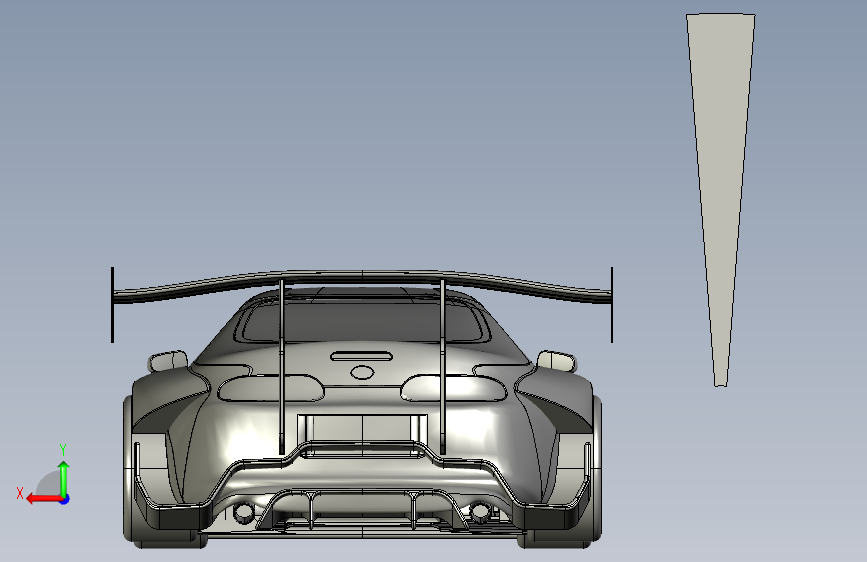This screenshot has height=562, width=867.
Task: Click the green Y axis arrow on triad
Action: click(x=64, y=478)
